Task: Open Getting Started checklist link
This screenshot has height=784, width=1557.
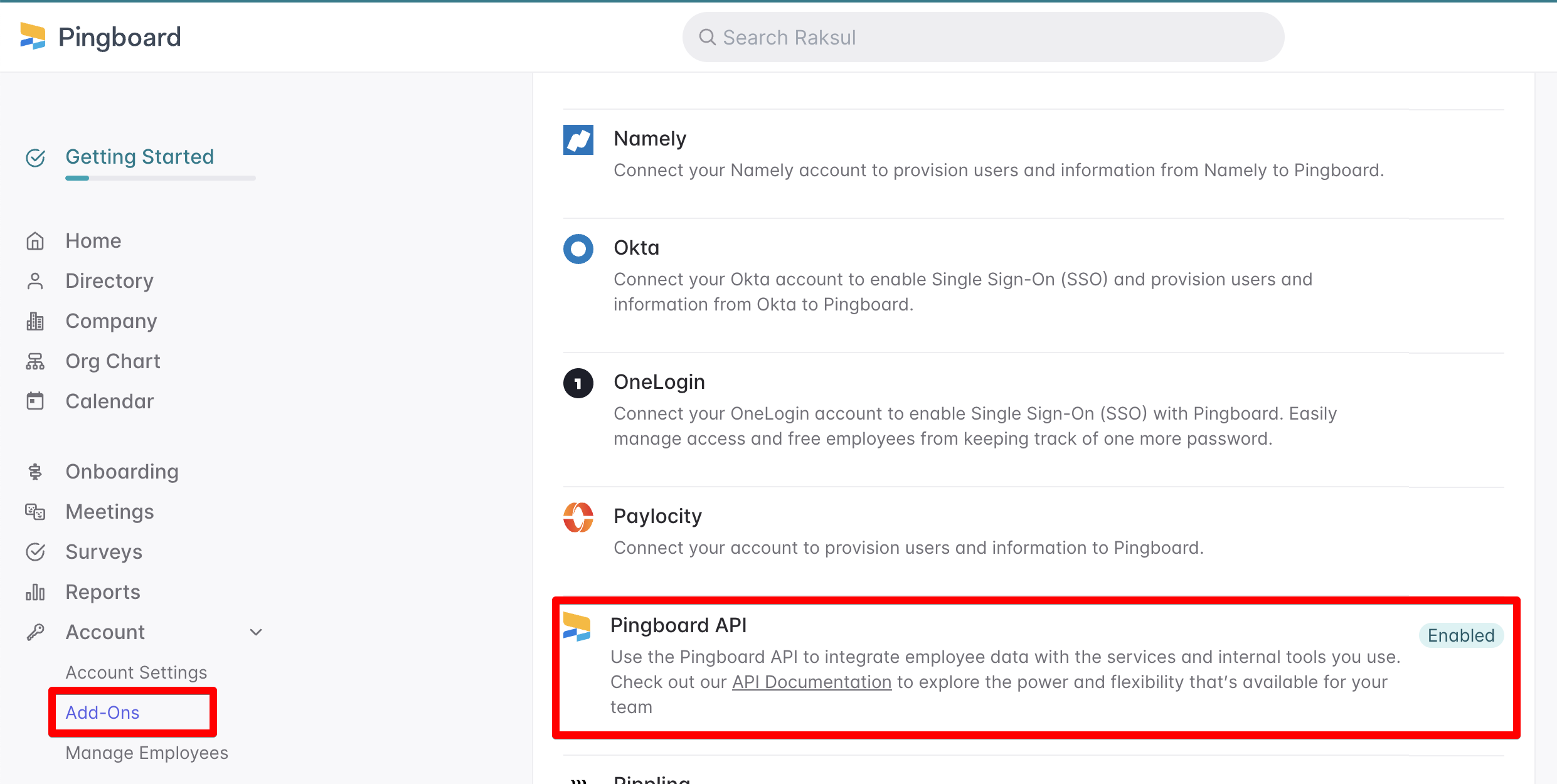Action: (x=139, y=156)
